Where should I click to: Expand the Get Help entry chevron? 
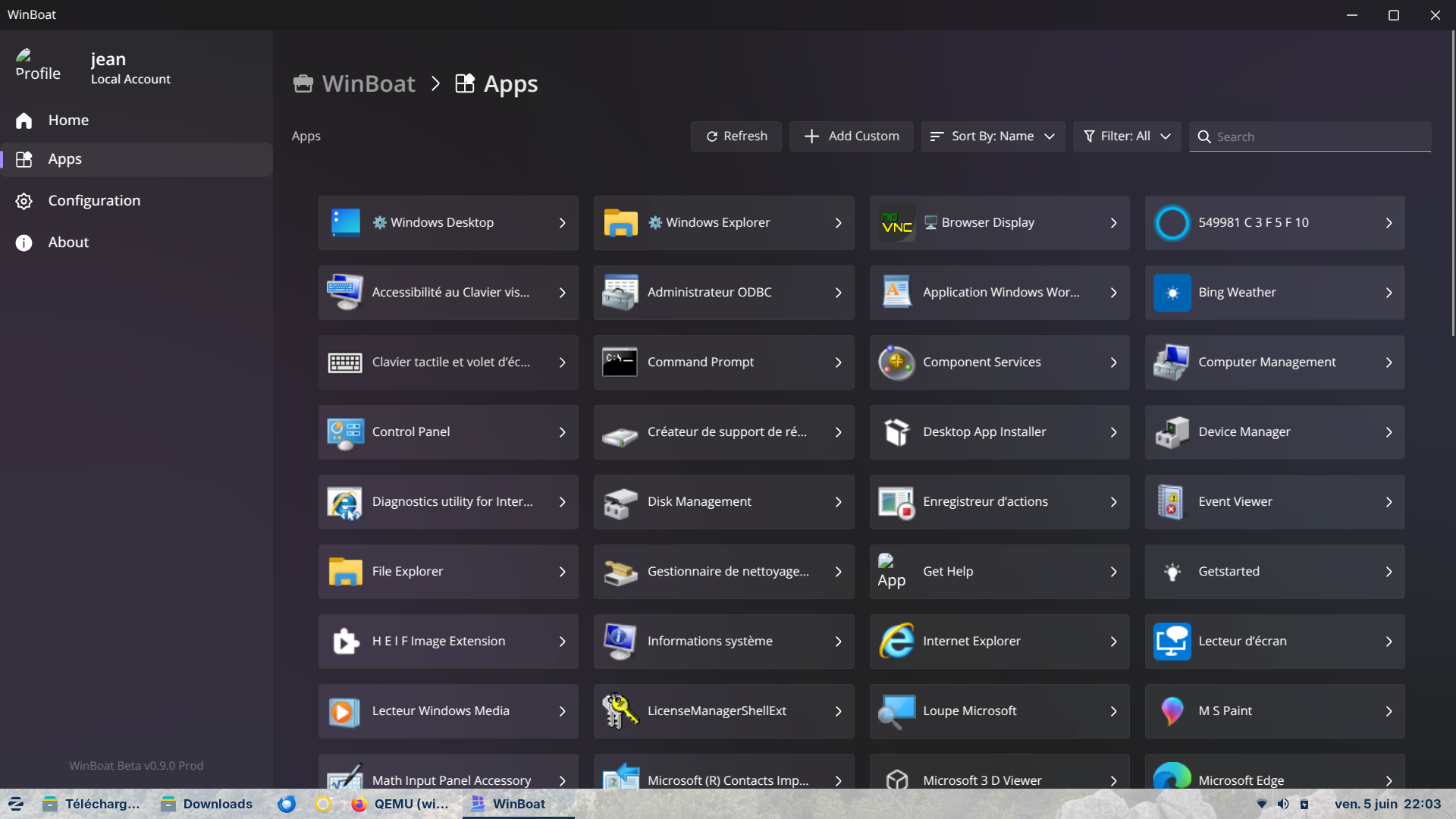tap(1113, 572)
